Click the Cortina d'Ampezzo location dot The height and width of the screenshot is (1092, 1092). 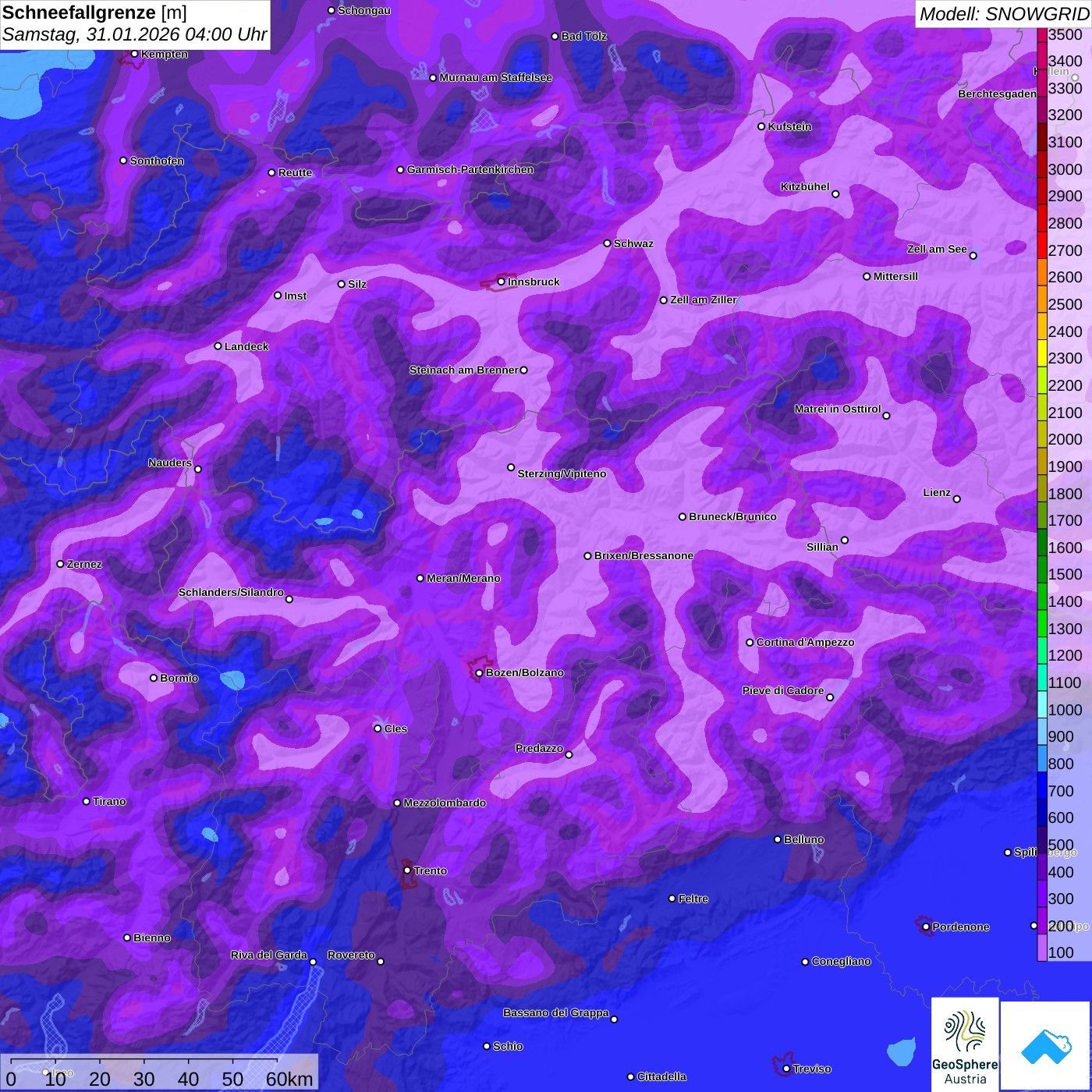(x=750, y=643)
